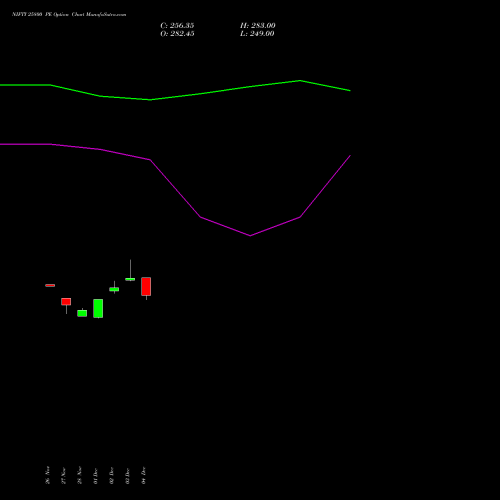The width and height of the screenshot is (500, 500).
Task: Click the '03 Dec' date axis label
Action: (128, 476)
